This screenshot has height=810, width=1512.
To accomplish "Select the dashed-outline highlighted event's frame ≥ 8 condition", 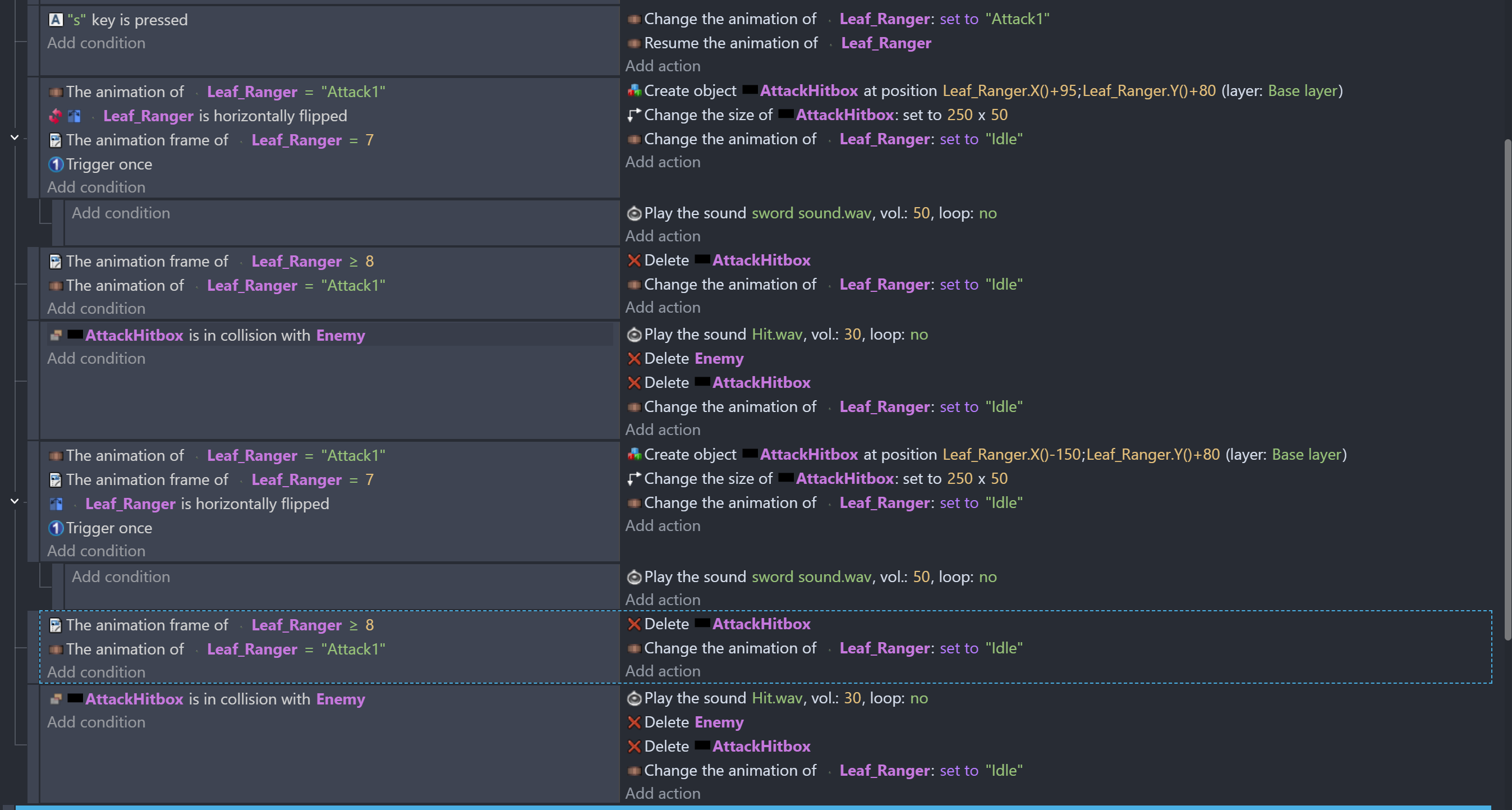I will pyautogui.click(x=147, y=625).
